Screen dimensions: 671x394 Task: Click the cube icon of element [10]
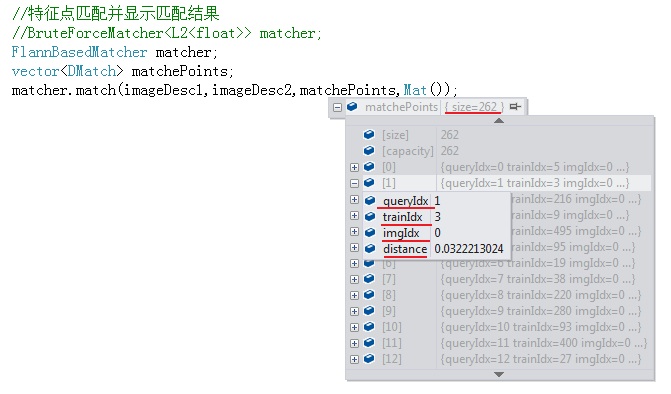point(369,327)
